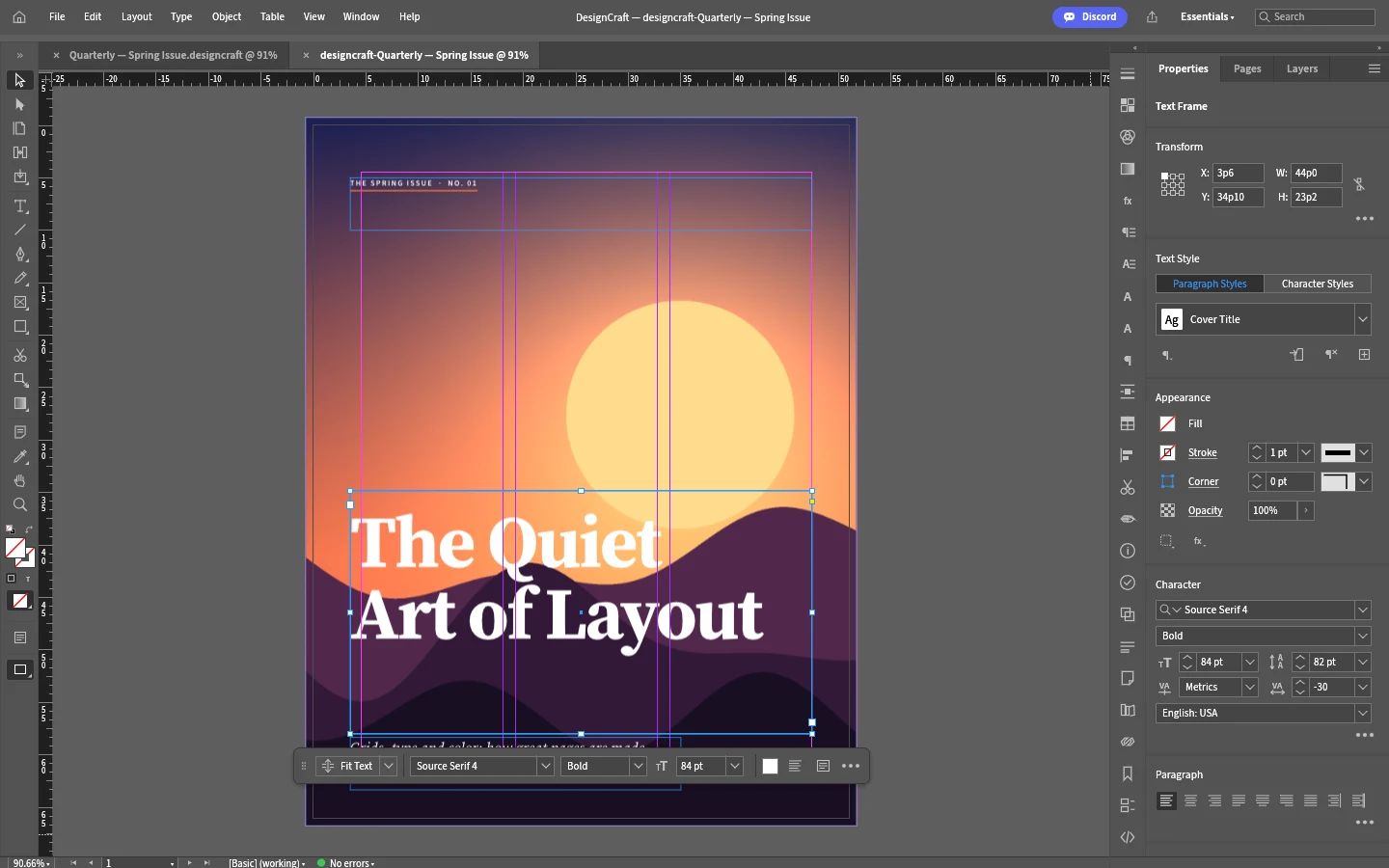Toggle the Fill swatch in Appearance
1389x868 pixels.
point(1167,423)
